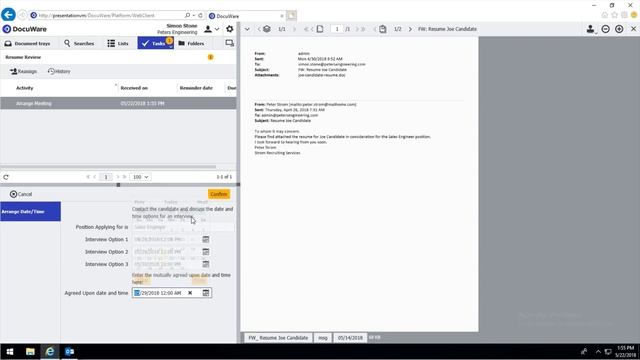Screen dimensions: 640x360
Task: Click the FW_ Resume Joe Candidate field
Action: pyautogui.click(x=278, y=338)
